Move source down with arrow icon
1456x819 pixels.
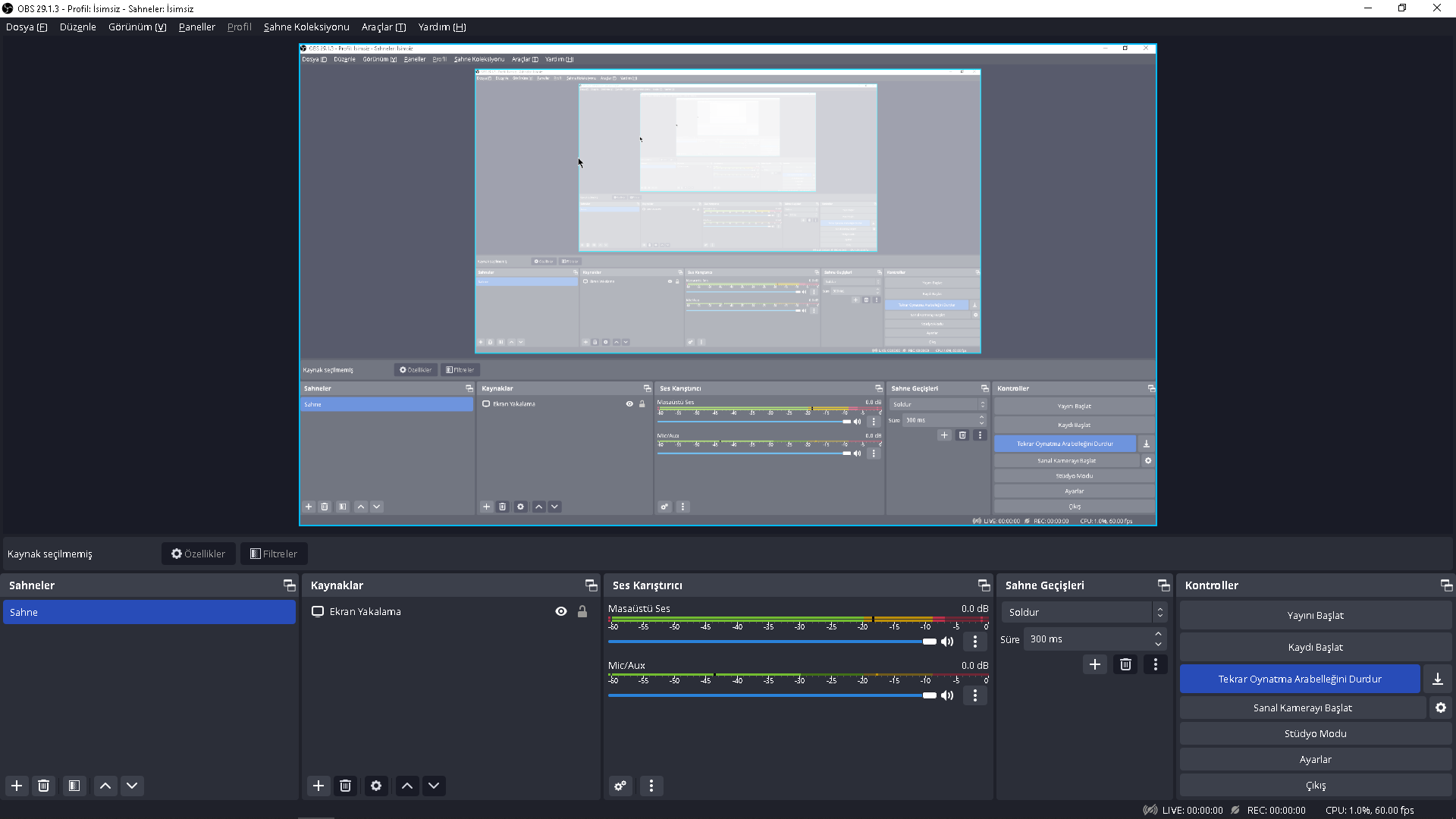click(x=434, y=786)
